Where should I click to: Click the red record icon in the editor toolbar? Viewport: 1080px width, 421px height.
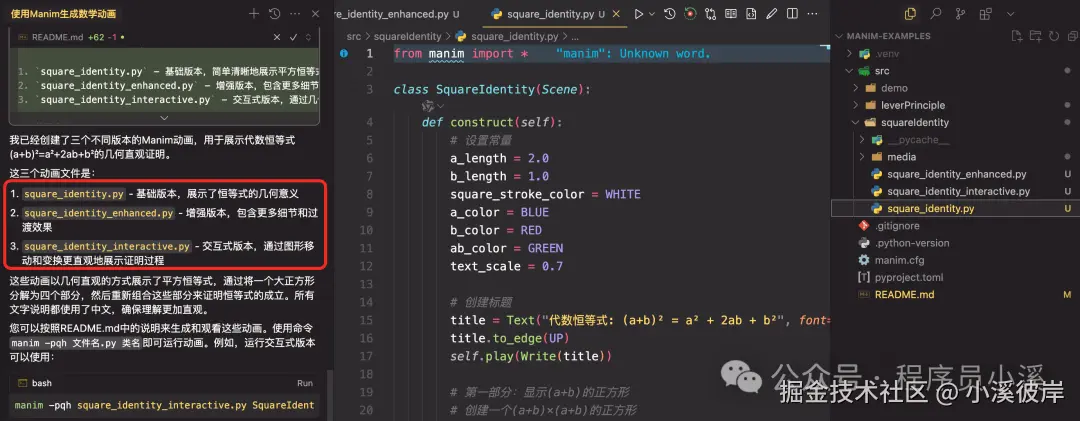(x=690, y=13)
